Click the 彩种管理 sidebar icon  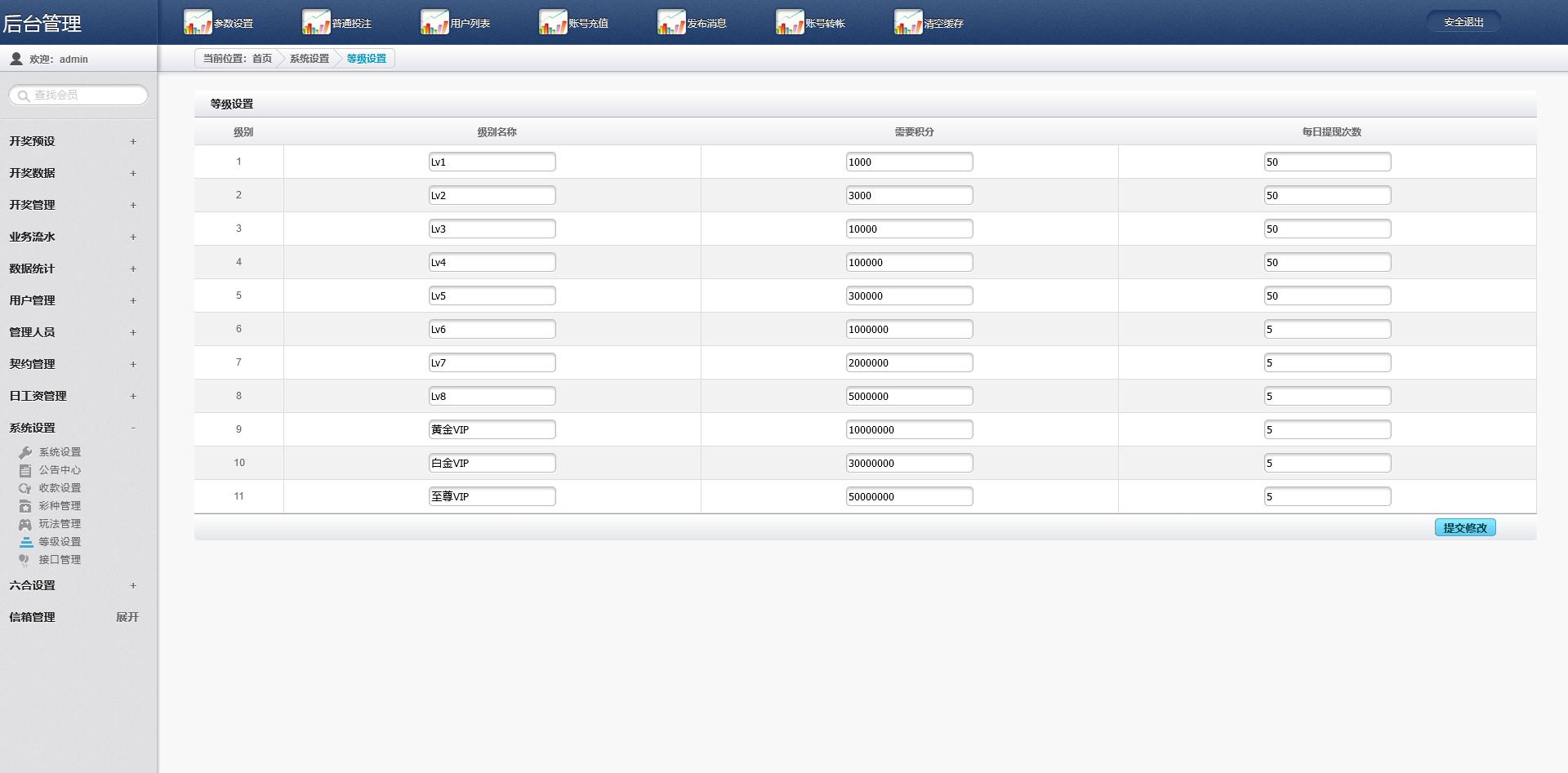pos(25,506)
